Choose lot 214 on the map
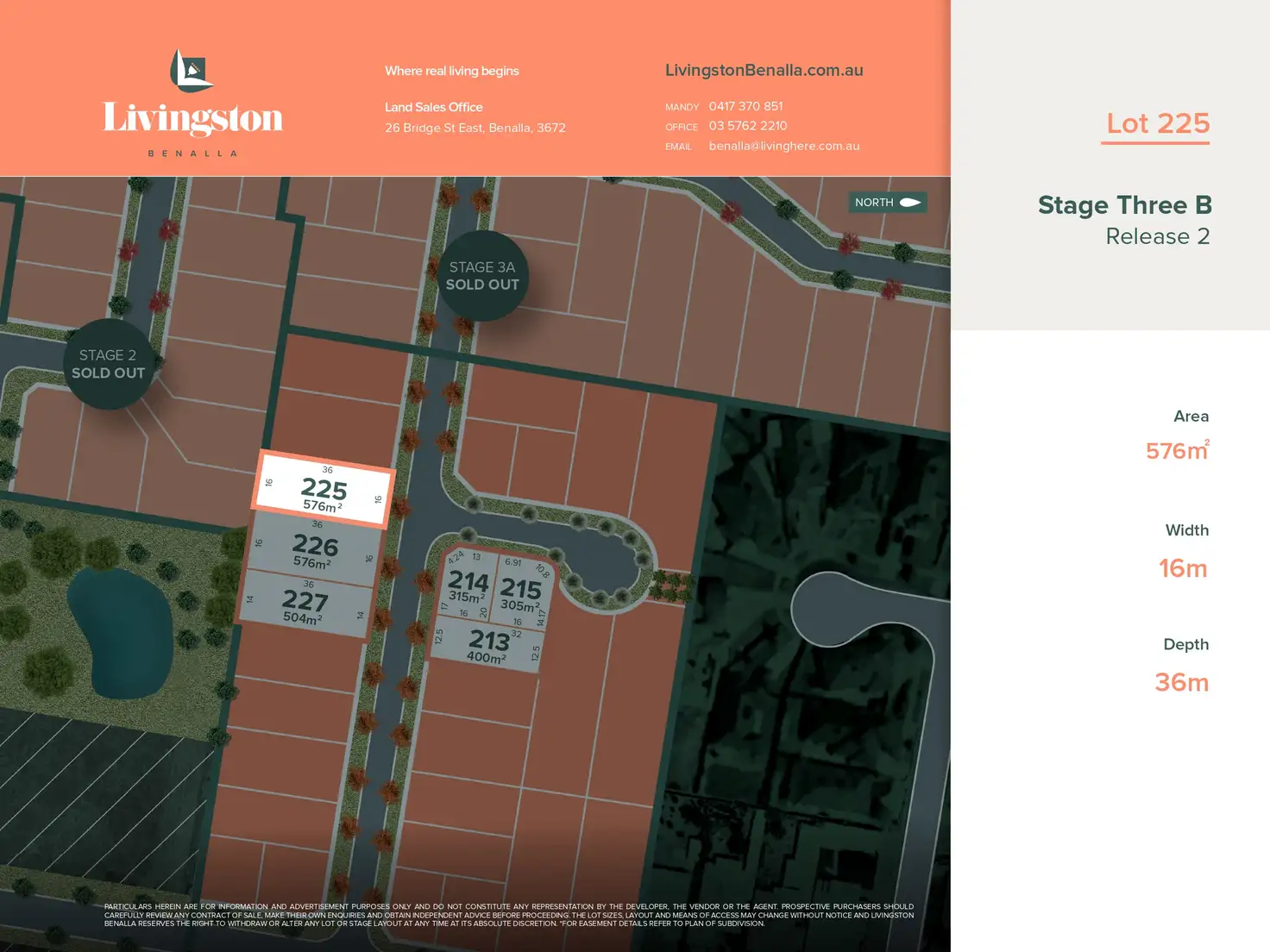Image resolution: width=1270 pixels, height=952 pixels. tap(468, 585)
